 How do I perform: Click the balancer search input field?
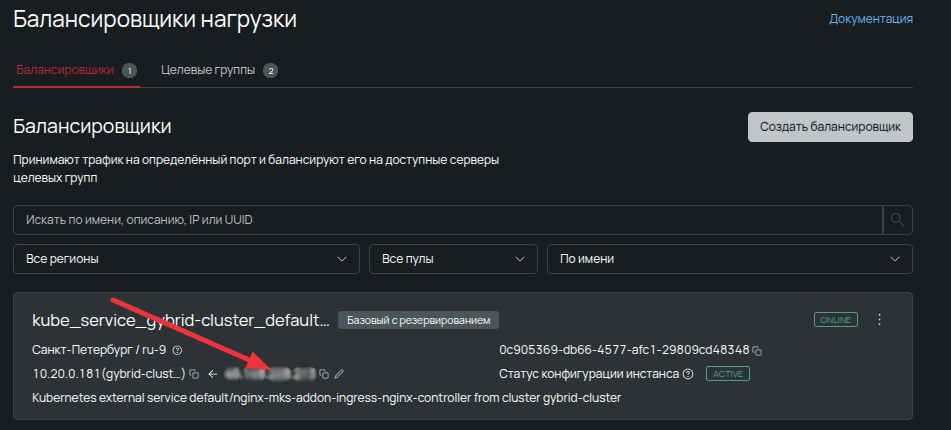point(447,219)
